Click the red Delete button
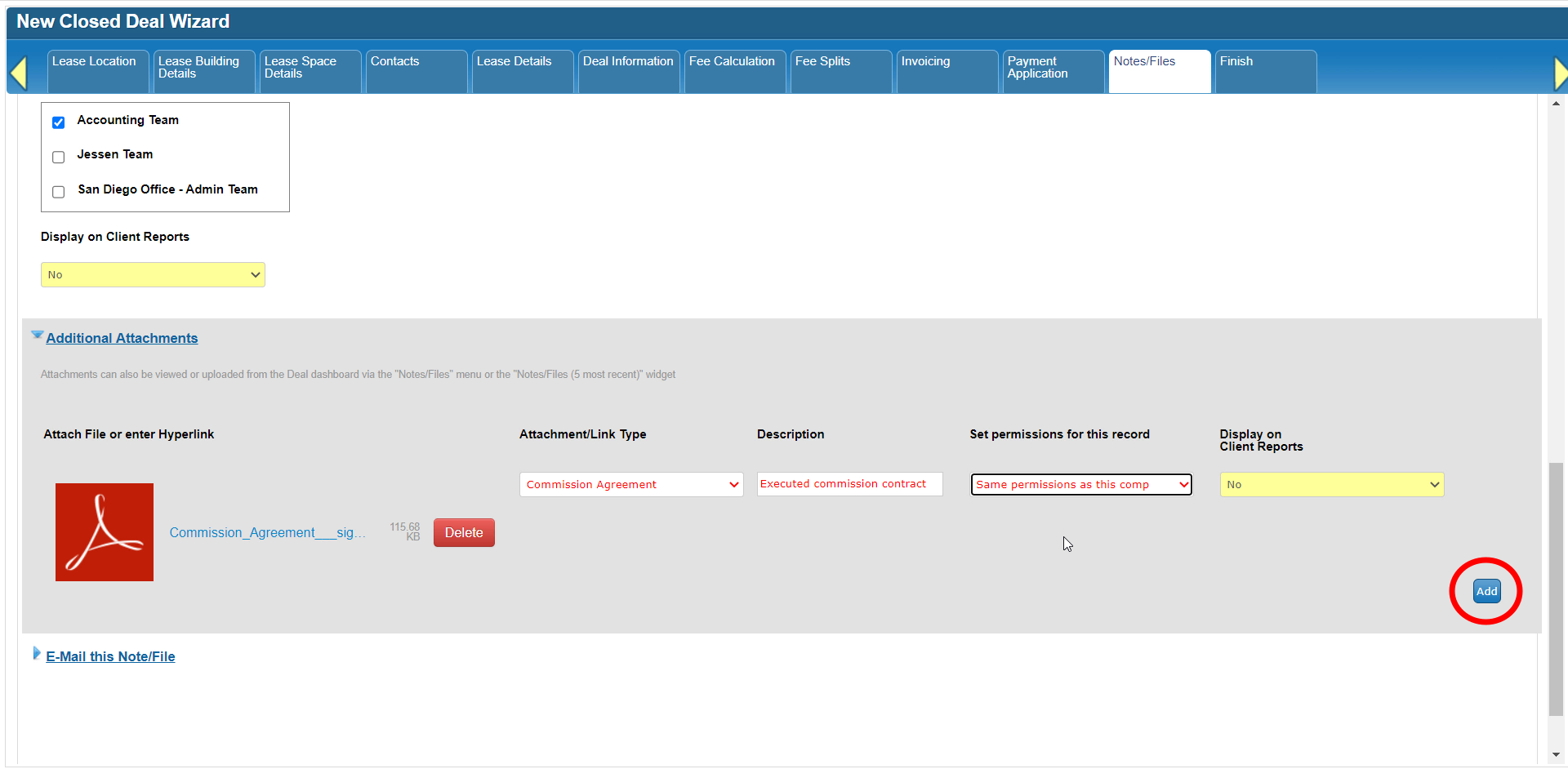Screen dimensions: 1568x769 [x=464, y=533]
